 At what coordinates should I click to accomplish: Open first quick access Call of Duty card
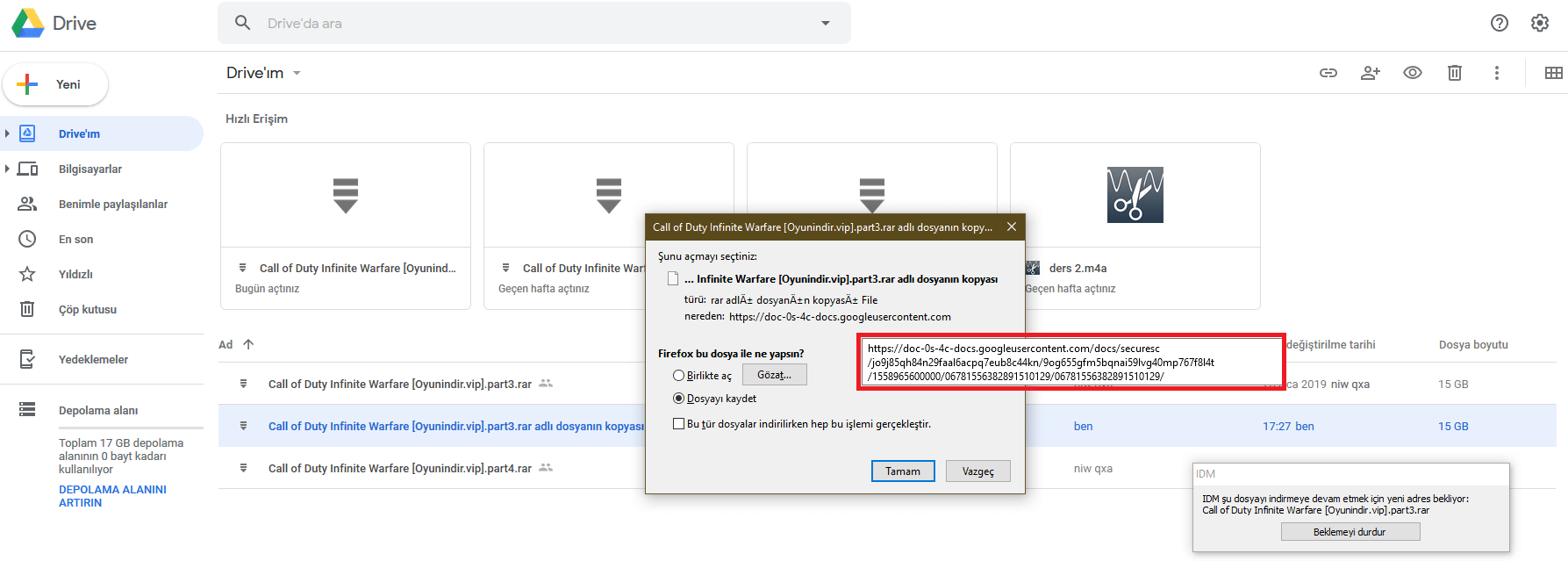point(346,227)
